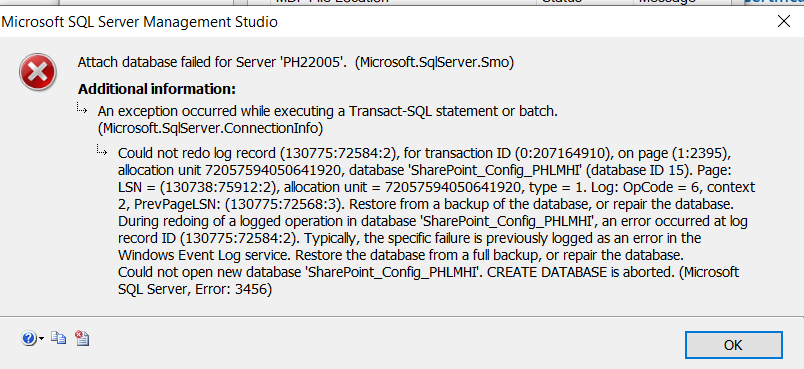Show technical details with the red-X page icon
Viewport: 804px width, 369px height.
click(82, 338)
